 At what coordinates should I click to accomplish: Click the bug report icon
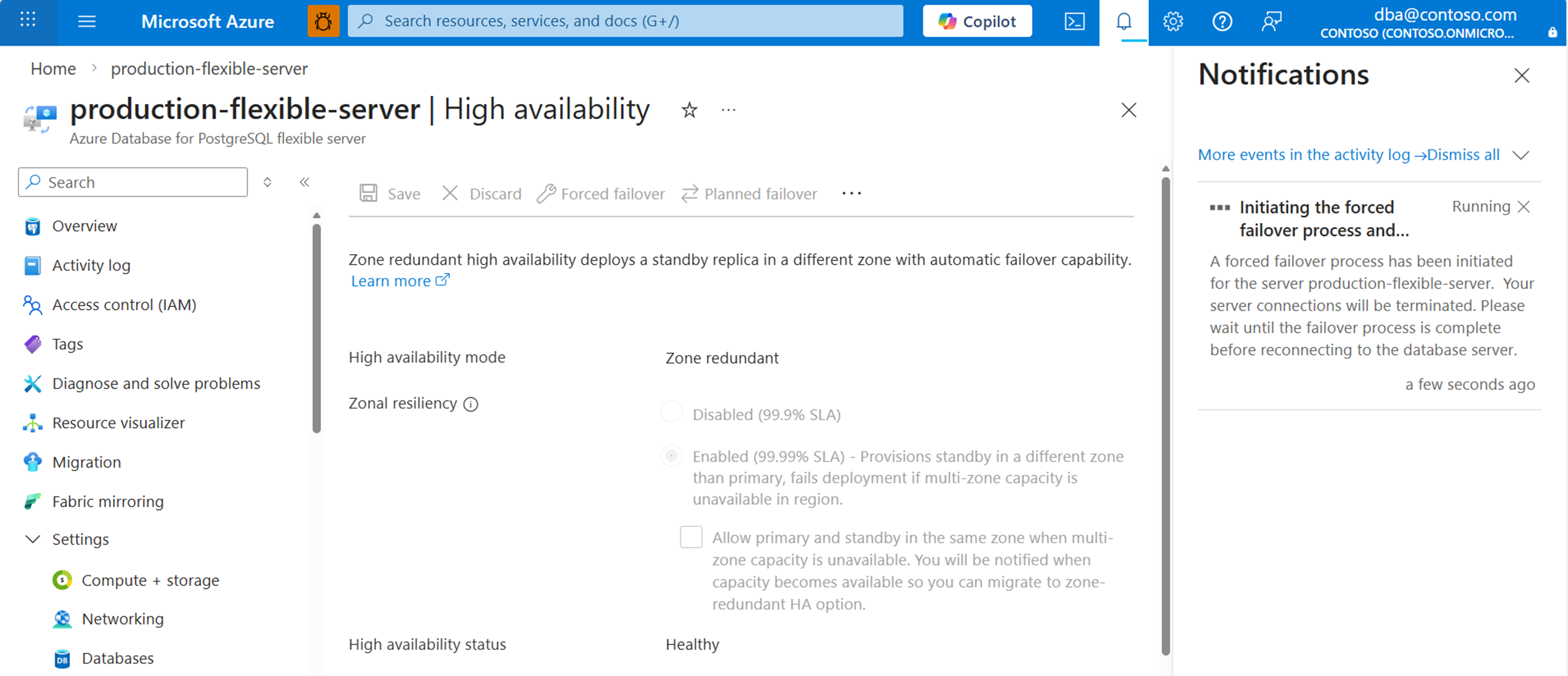[323, 22]
